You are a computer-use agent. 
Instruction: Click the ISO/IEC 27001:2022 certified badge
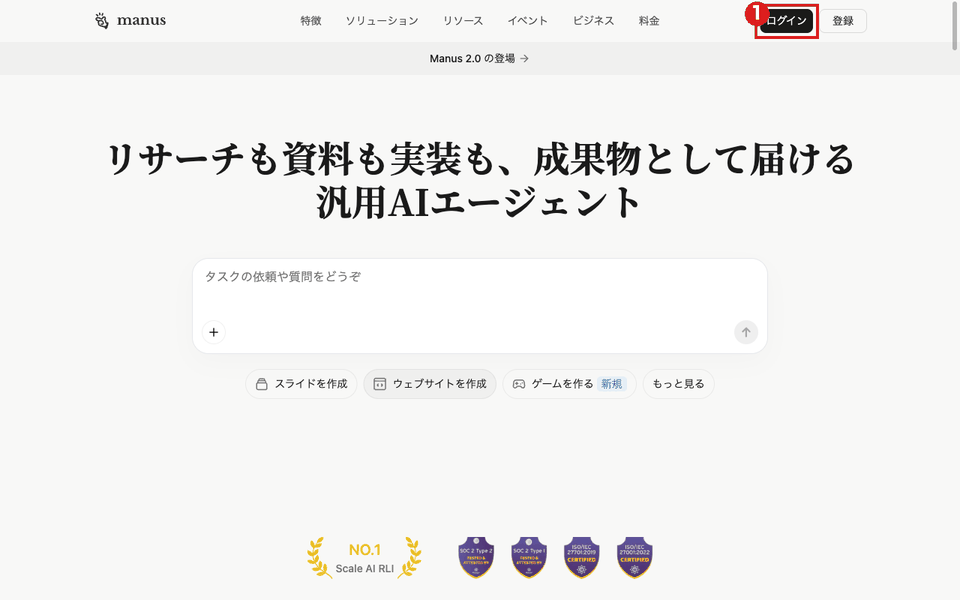[634, 557]
